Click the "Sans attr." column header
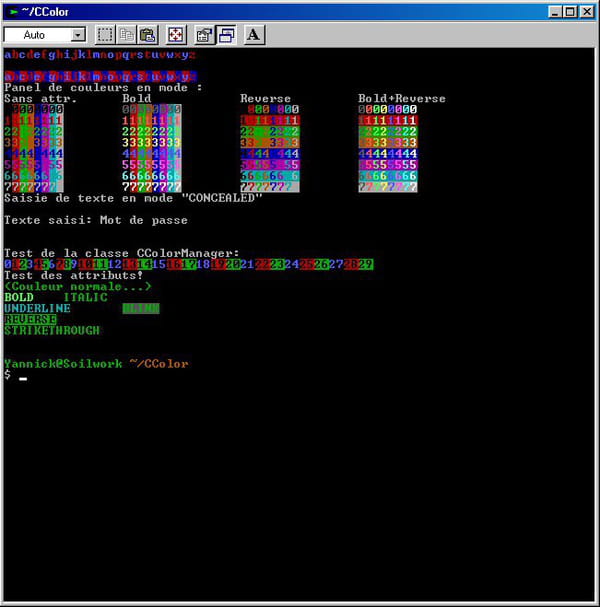600x607 pixels. click(x=41, y=99)
